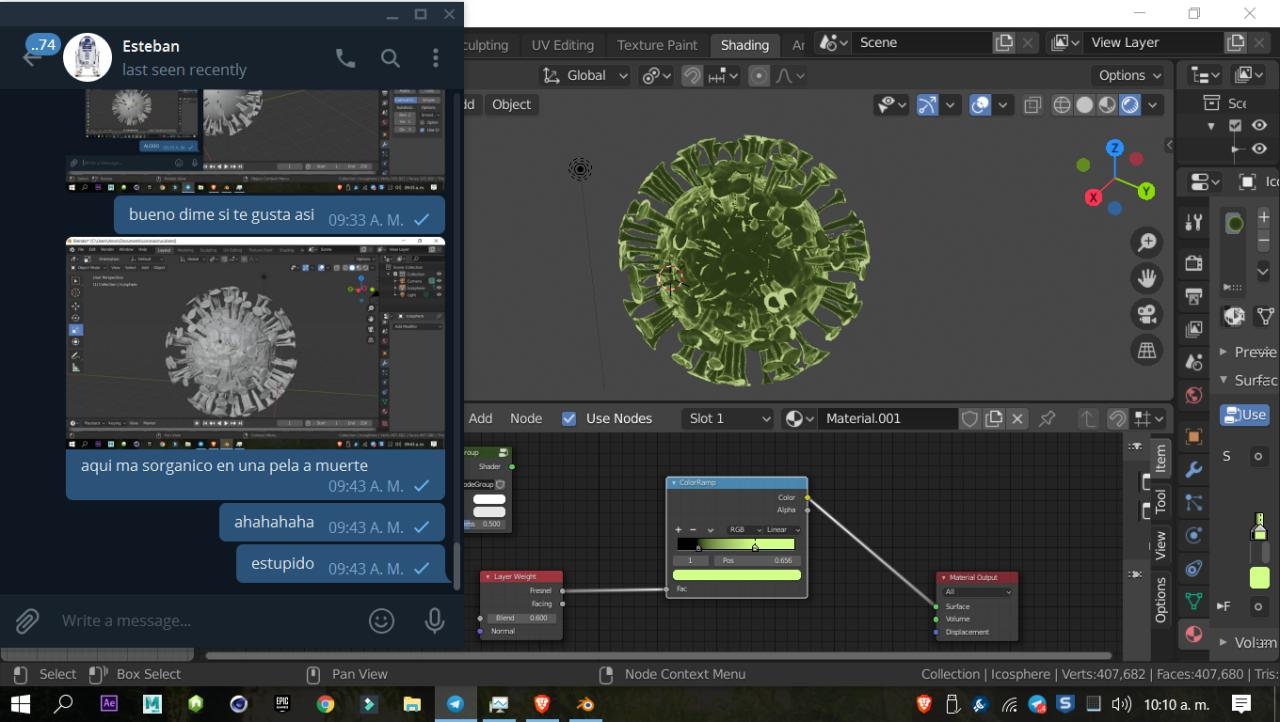Open Blender from the Windows taskbar
The image size is (1280, 722).
(x=584, y=704)
